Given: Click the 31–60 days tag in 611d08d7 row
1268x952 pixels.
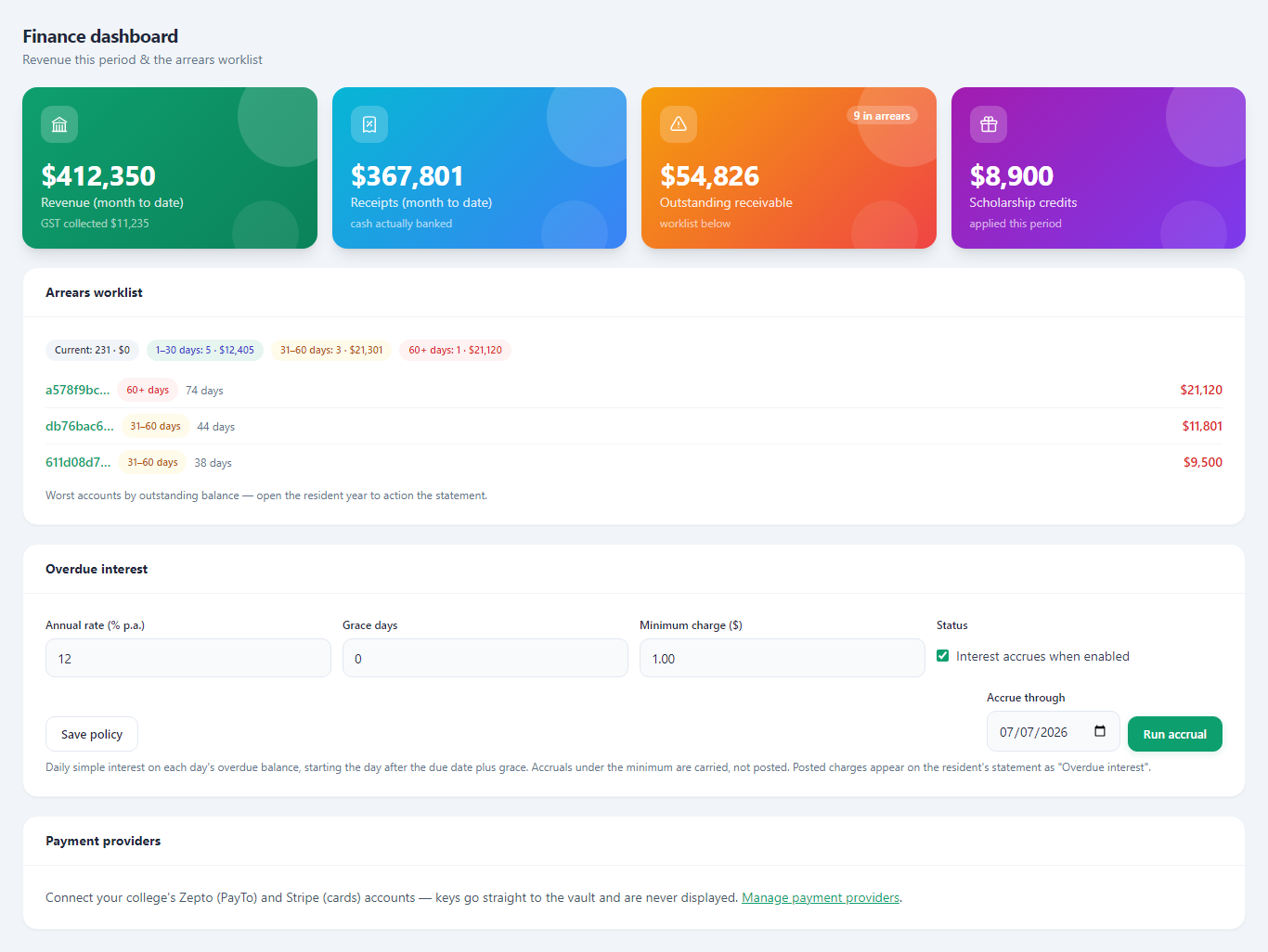Looking at the screenshot, I should tap(152, 462).
